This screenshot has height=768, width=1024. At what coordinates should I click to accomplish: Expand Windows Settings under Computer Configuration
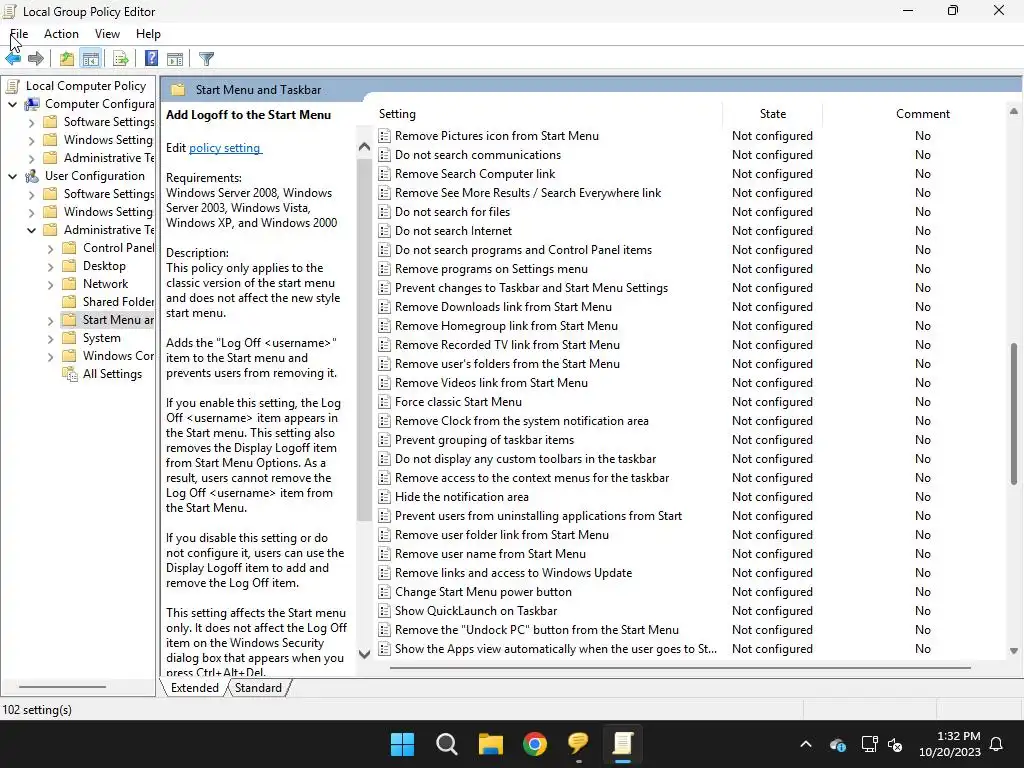click(31, 140)
